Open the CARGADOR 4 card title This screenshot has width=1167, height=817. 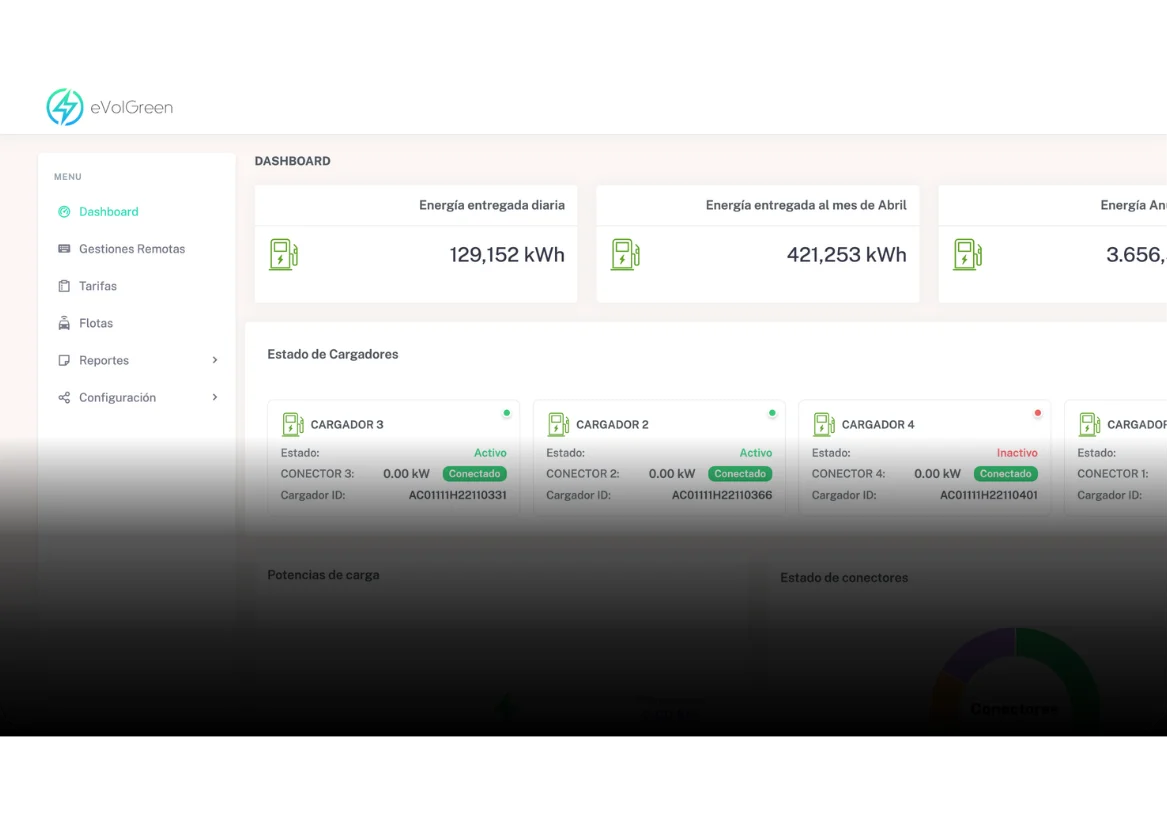[x=878, y=424]
